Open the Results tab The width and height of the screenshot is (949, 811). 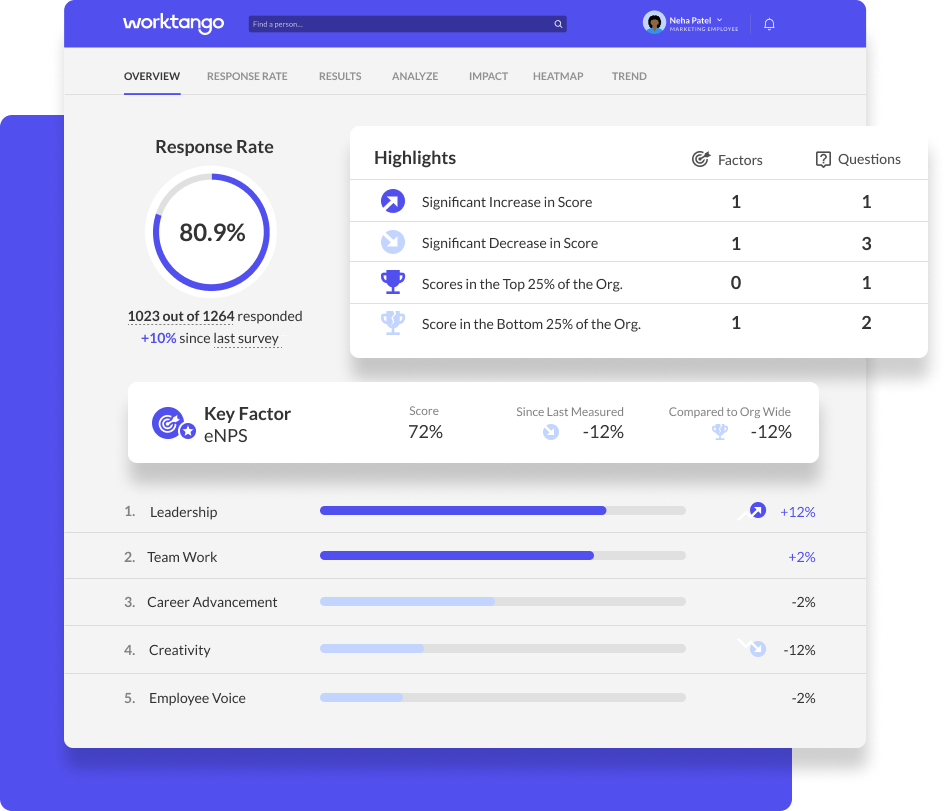[x=340, y=76]
